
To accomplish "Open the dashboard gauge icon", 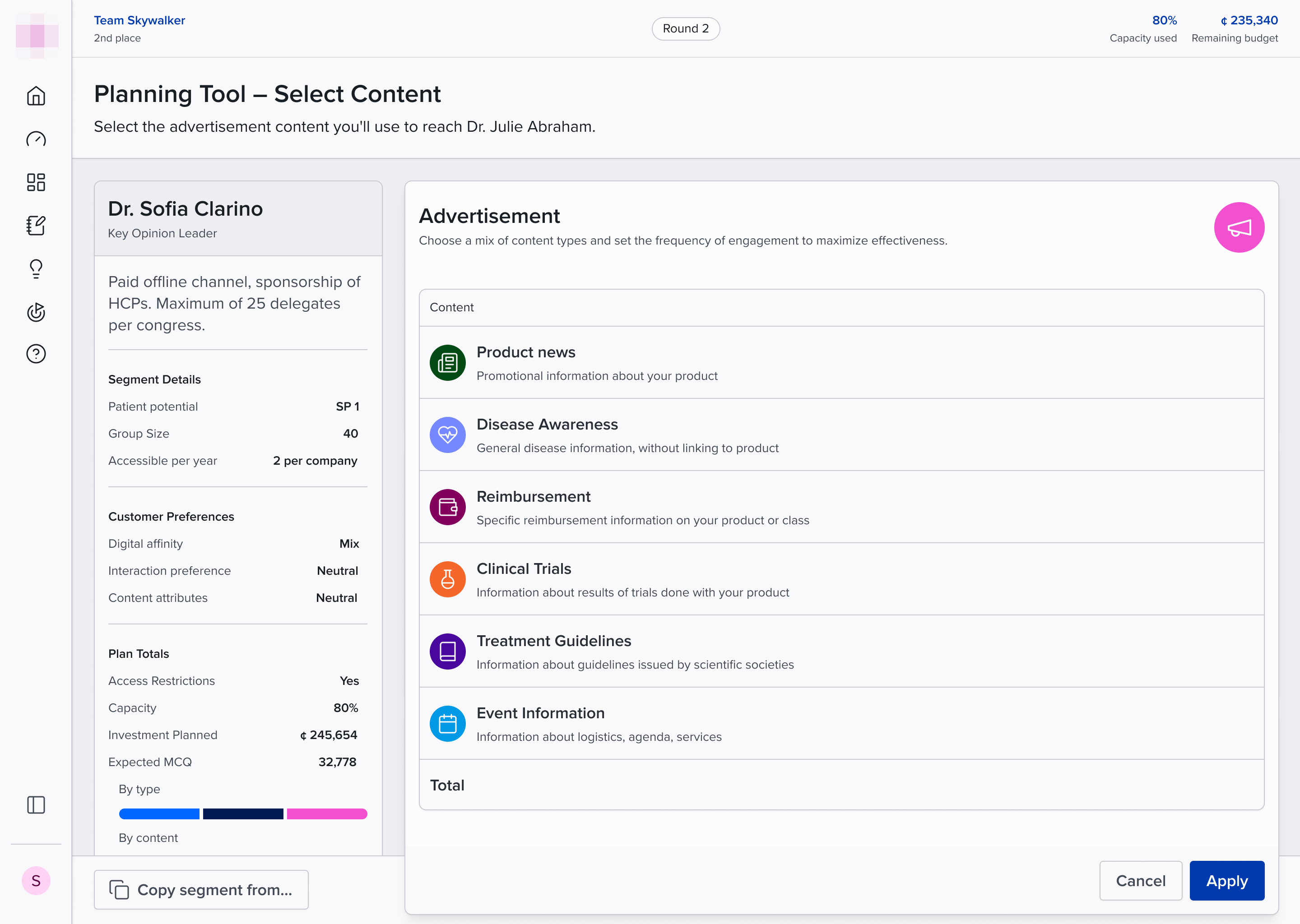I will (36, 139).
